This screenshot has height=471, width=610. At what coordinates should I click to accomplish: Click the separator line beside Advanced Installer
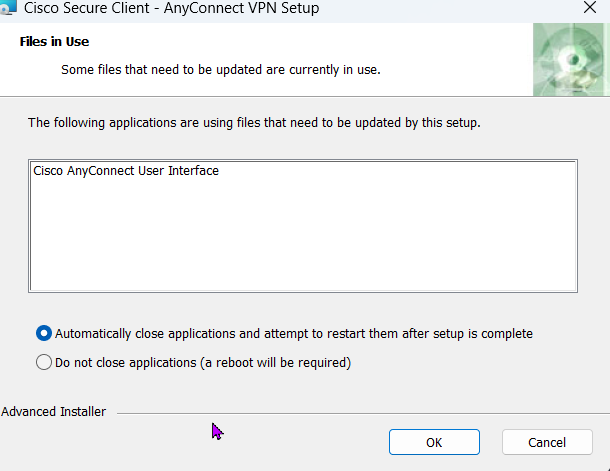point(350,412)
